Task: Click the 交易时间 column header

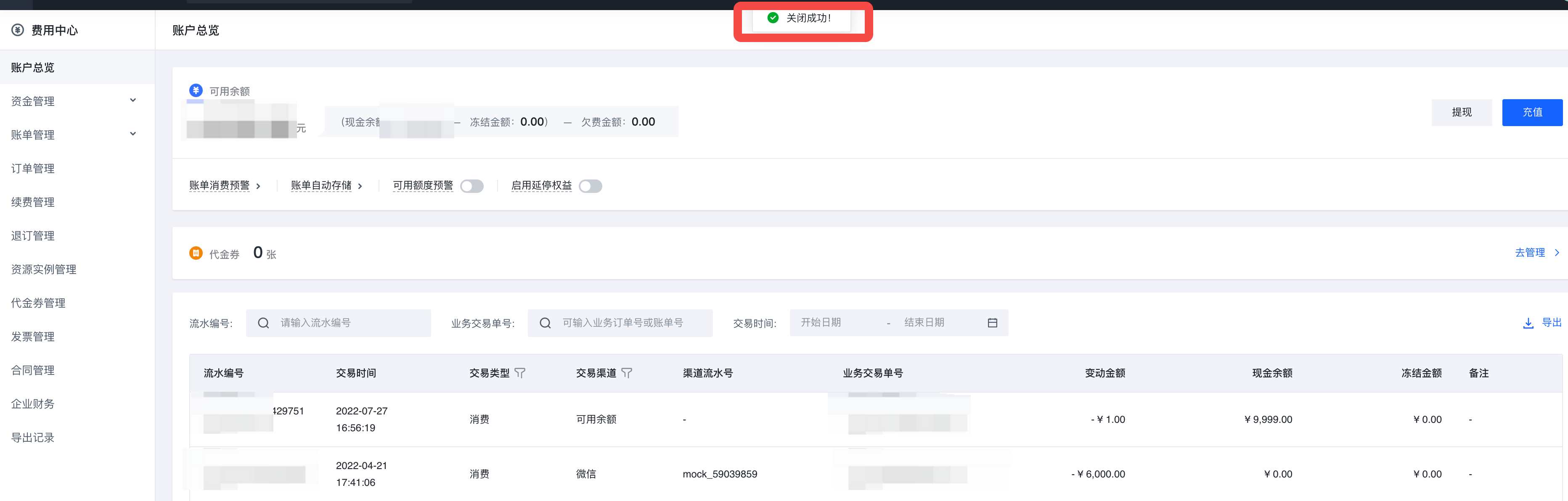Action: (356, 373)
